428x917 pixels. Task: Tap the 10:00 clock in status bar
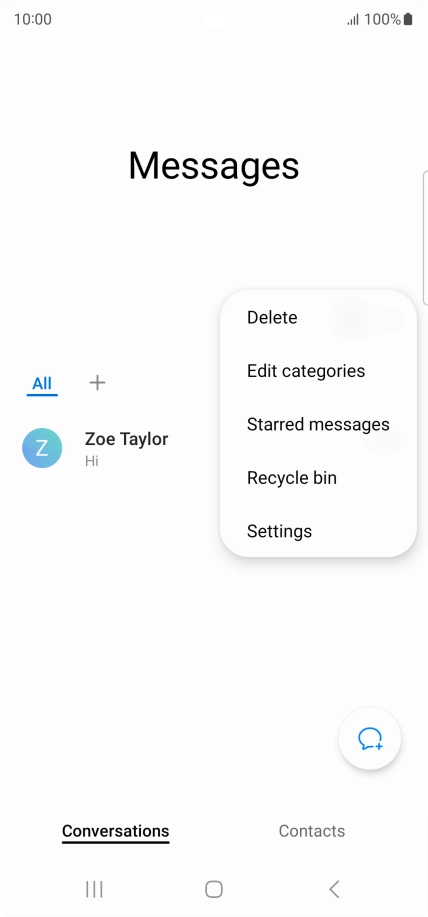[33, 19]
